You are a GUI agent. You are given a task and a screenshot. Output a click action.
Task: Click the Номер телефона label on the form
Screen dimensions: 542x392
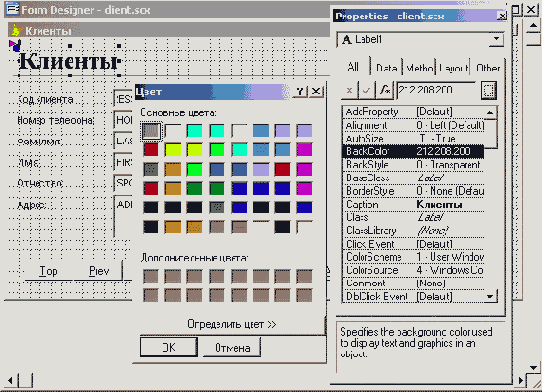[56, 120]
